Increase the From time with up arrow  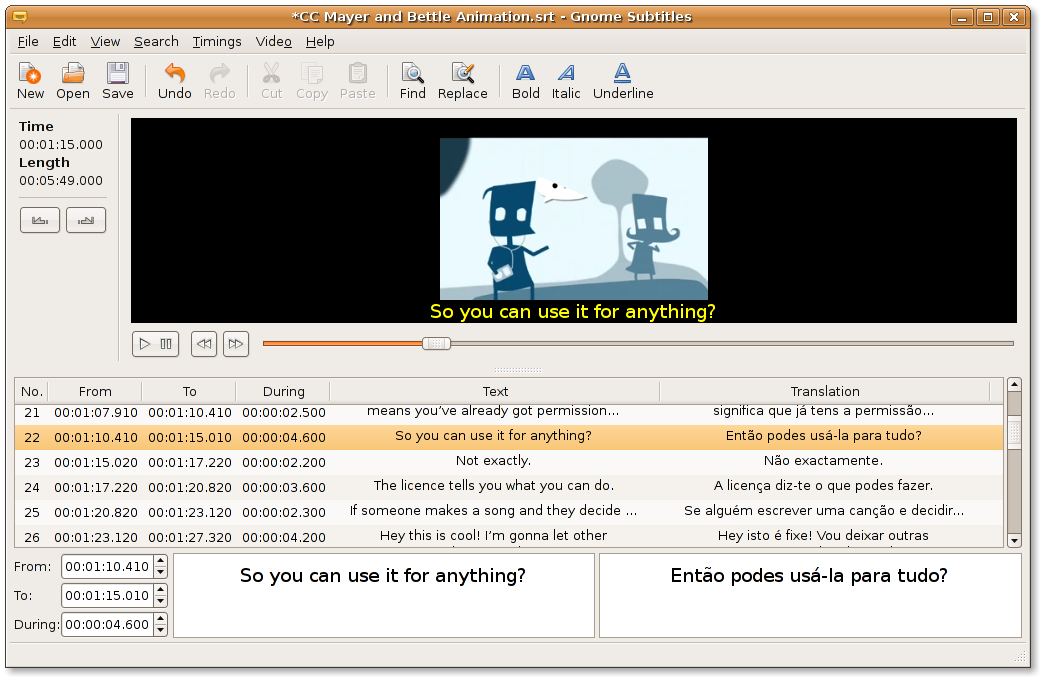coord(161,562)
